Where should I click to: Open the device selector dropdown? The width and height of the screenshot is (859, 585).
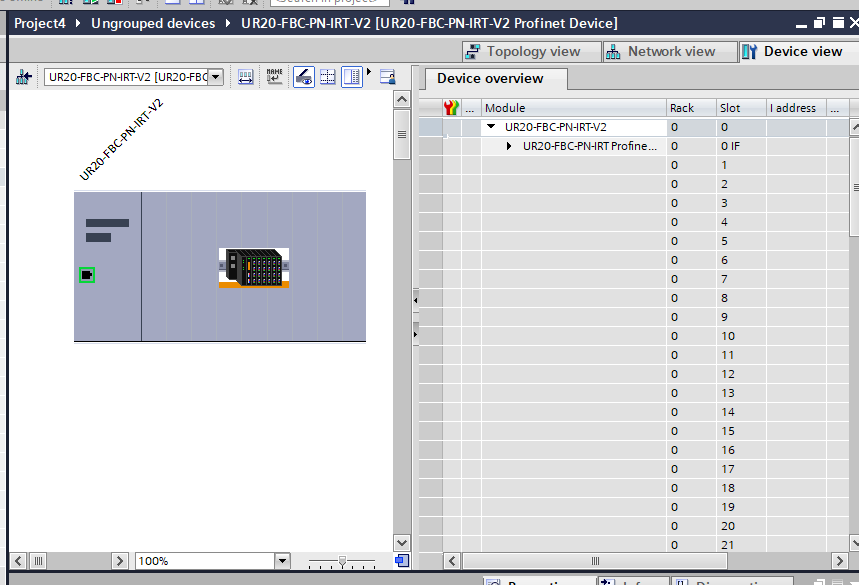point(216,77)
